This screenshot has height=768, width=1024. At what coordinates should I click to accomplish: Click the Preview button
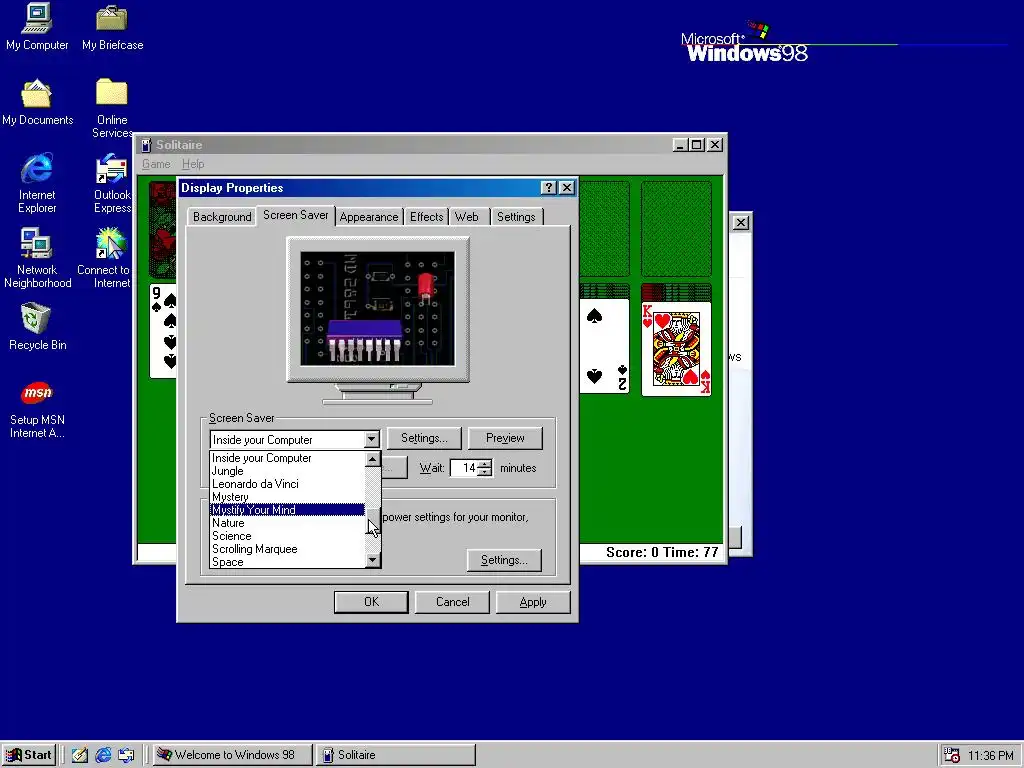point(505,438)
